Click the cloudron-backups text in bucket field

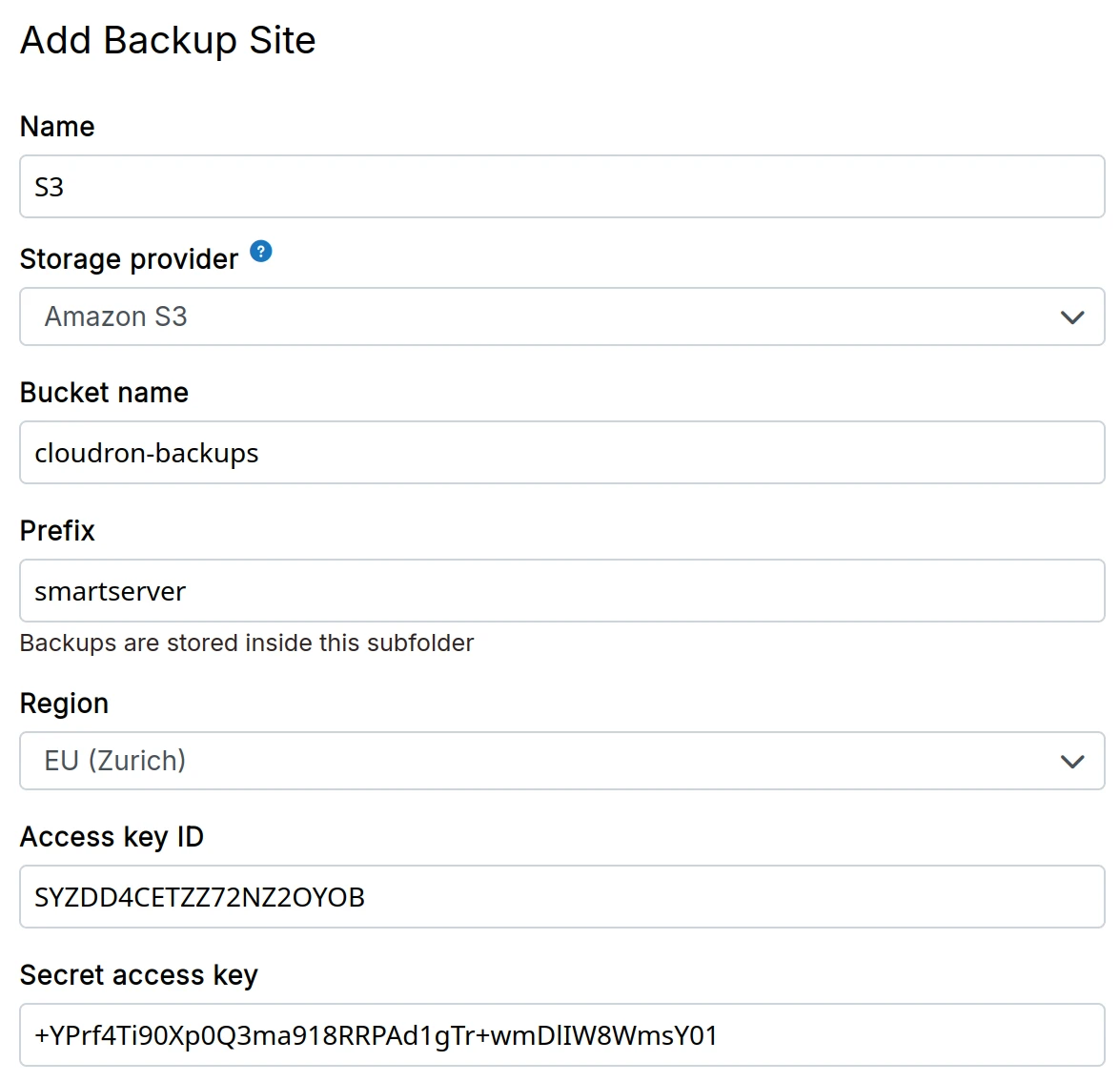point(147,453)
